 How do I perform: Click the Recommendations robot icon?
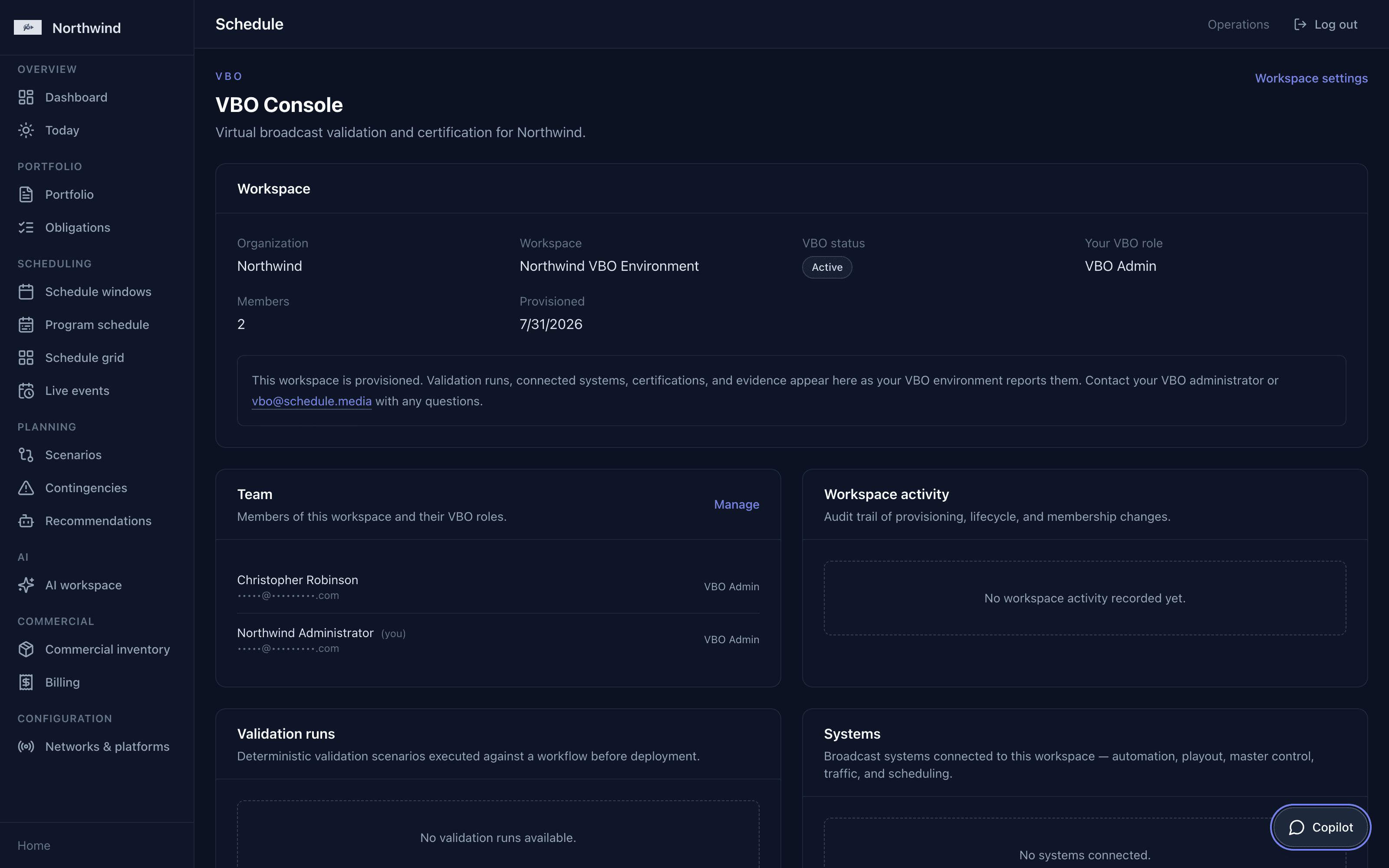pos(26,521)
